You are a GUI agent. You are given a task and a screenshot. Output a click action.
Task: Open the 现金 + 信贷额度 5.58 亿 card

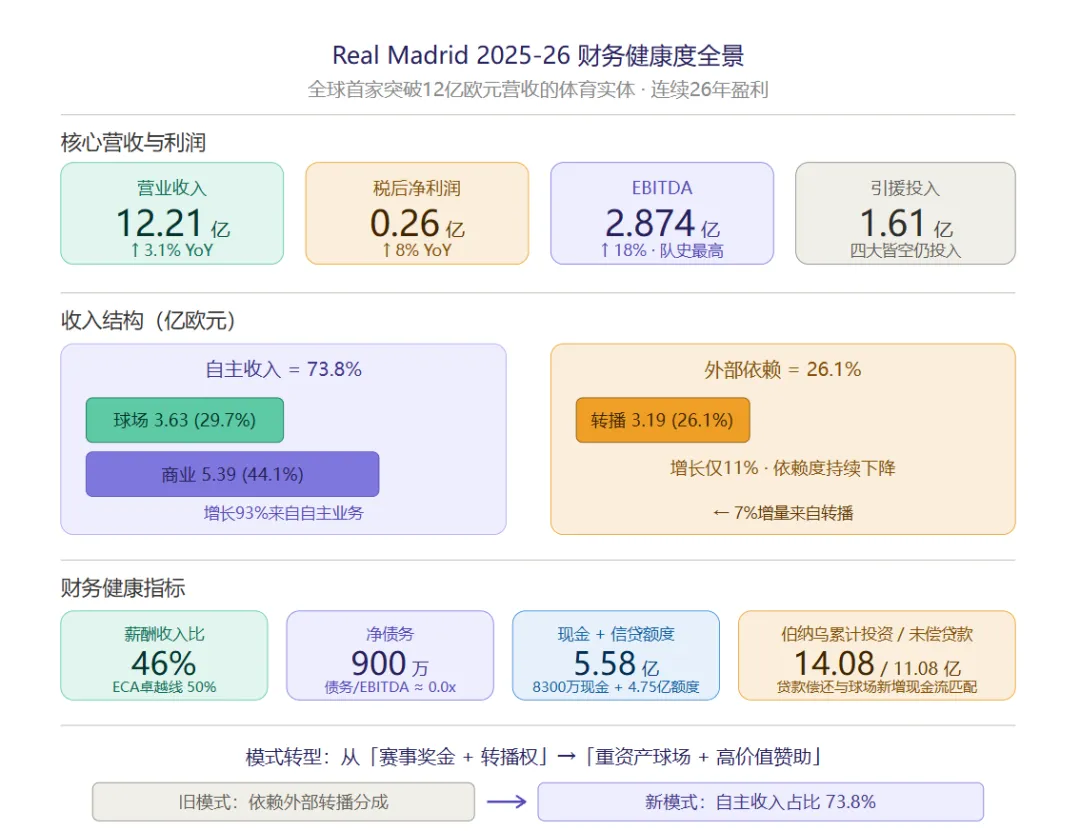(616, 655)
